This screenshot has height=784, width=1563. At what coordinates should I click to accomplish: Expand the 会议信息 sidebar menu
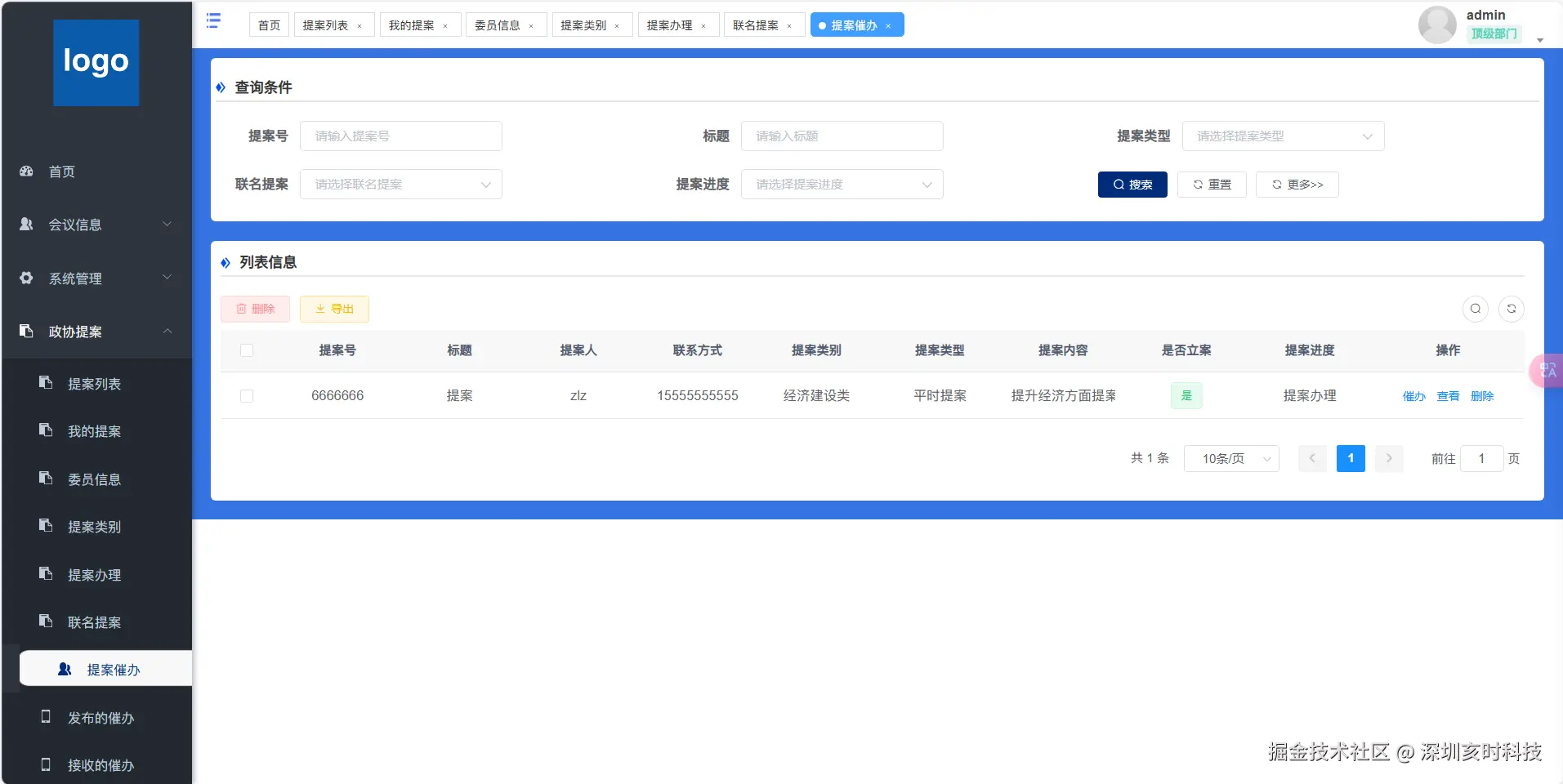96,225
